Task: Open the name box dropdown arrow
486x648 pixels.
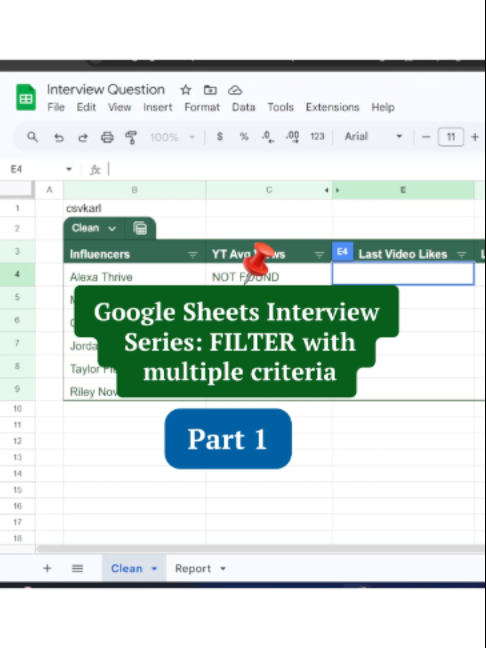Action: (x=69, y=169)
